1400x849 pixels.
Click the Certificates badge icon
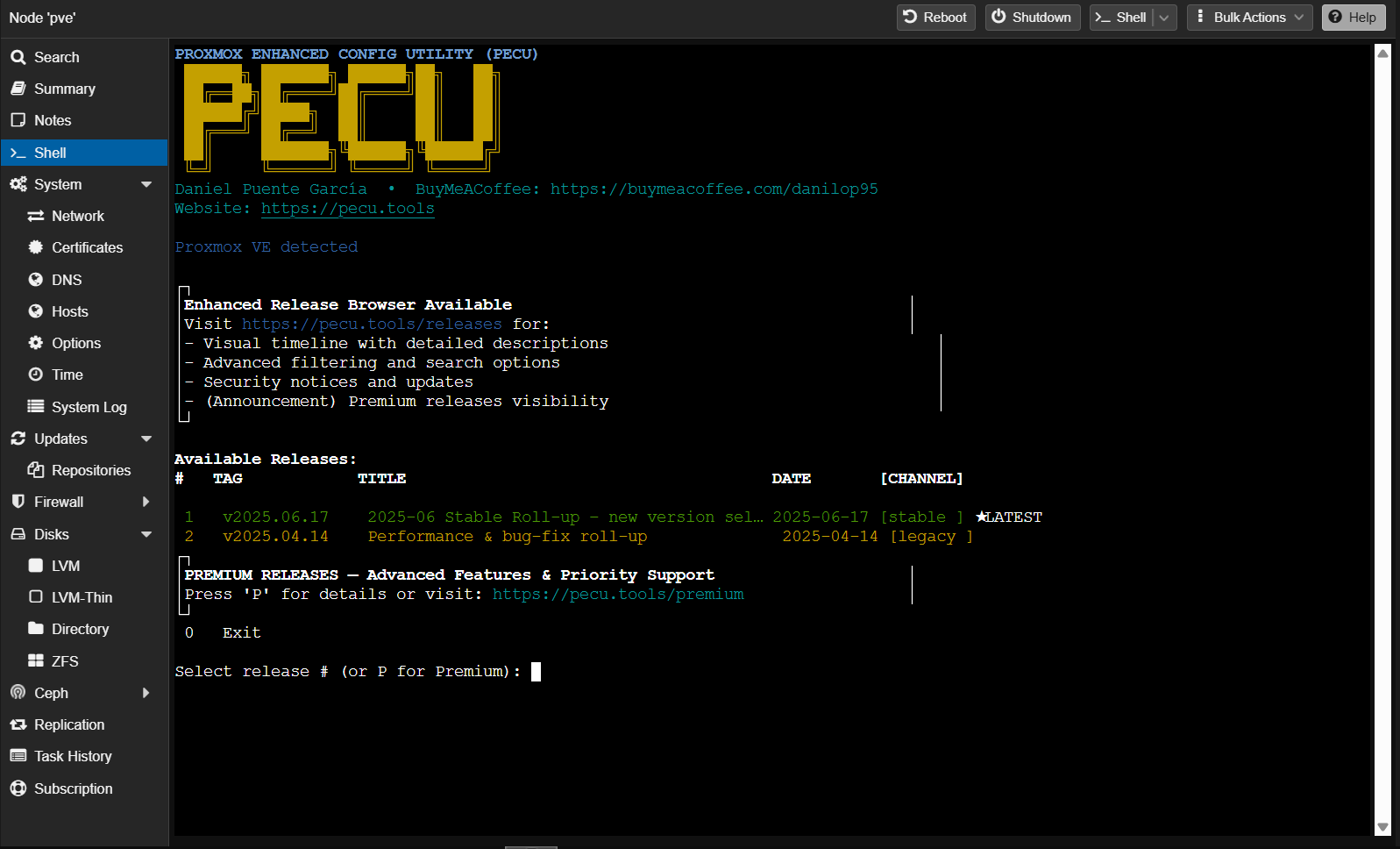point(36,247)
